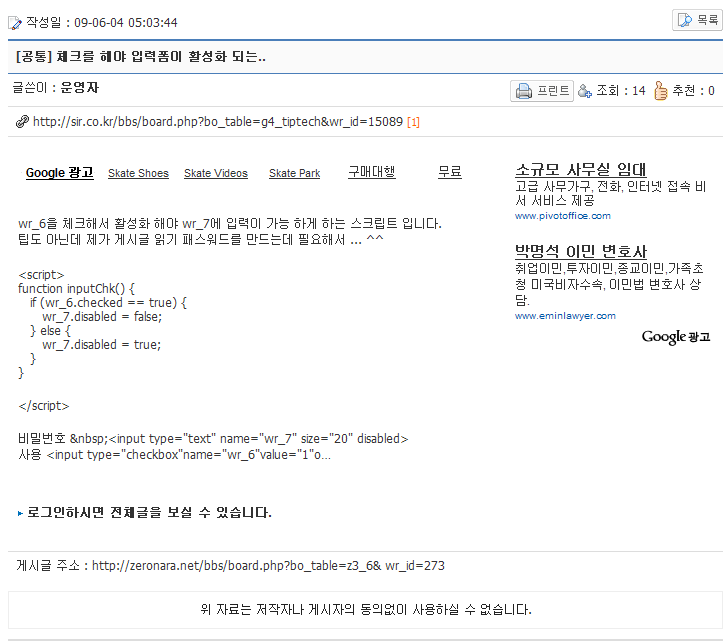Screen dimensions: 725x643
Task: Click the Google 광고 logo under the sidebar ads
Action: coord(675,337)
